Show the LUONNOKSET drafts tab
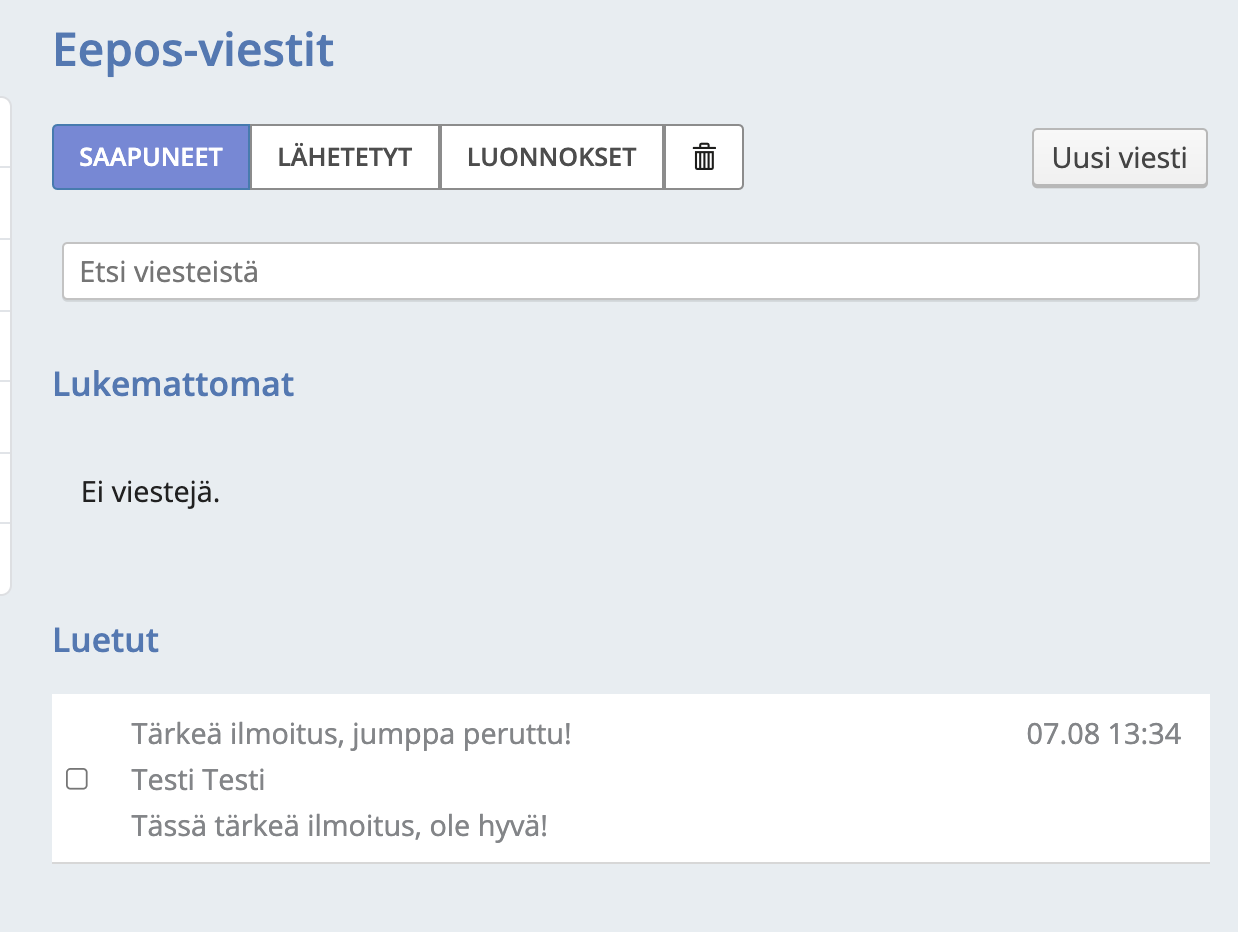This screenshot has height=932, width=1238. click(x=552, y=157)
